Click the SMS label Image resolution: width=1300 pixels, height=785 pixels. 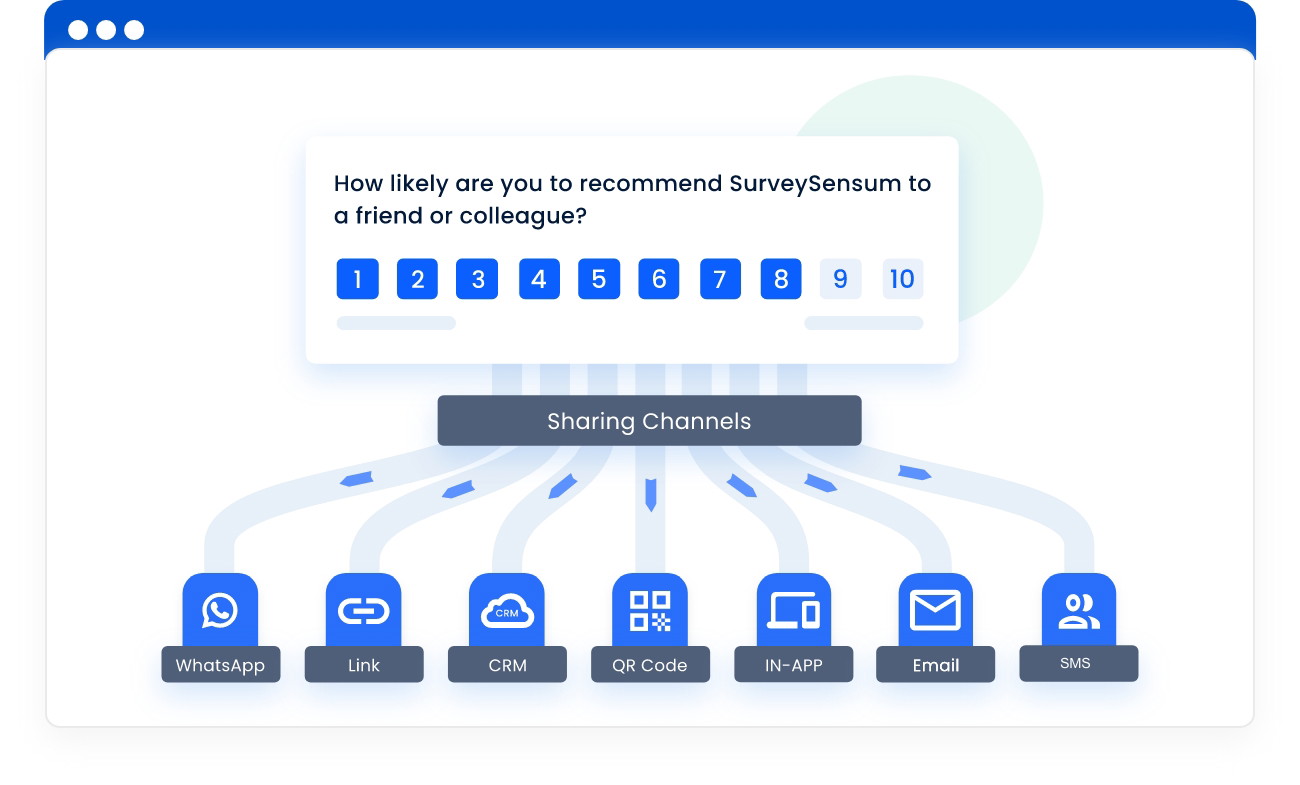(x=1079, y=664)
